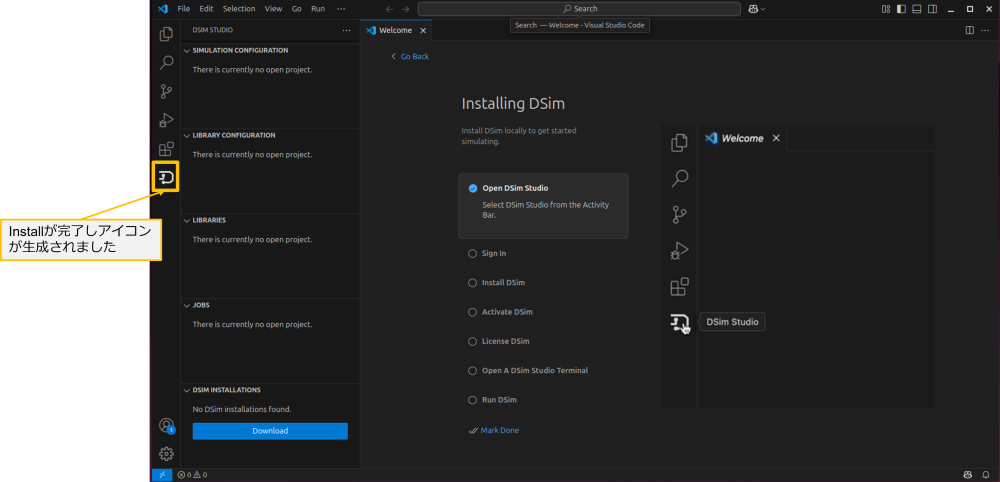Click the command center Search box
Screen dimensions: 1000x482
(x=579, y=9)
